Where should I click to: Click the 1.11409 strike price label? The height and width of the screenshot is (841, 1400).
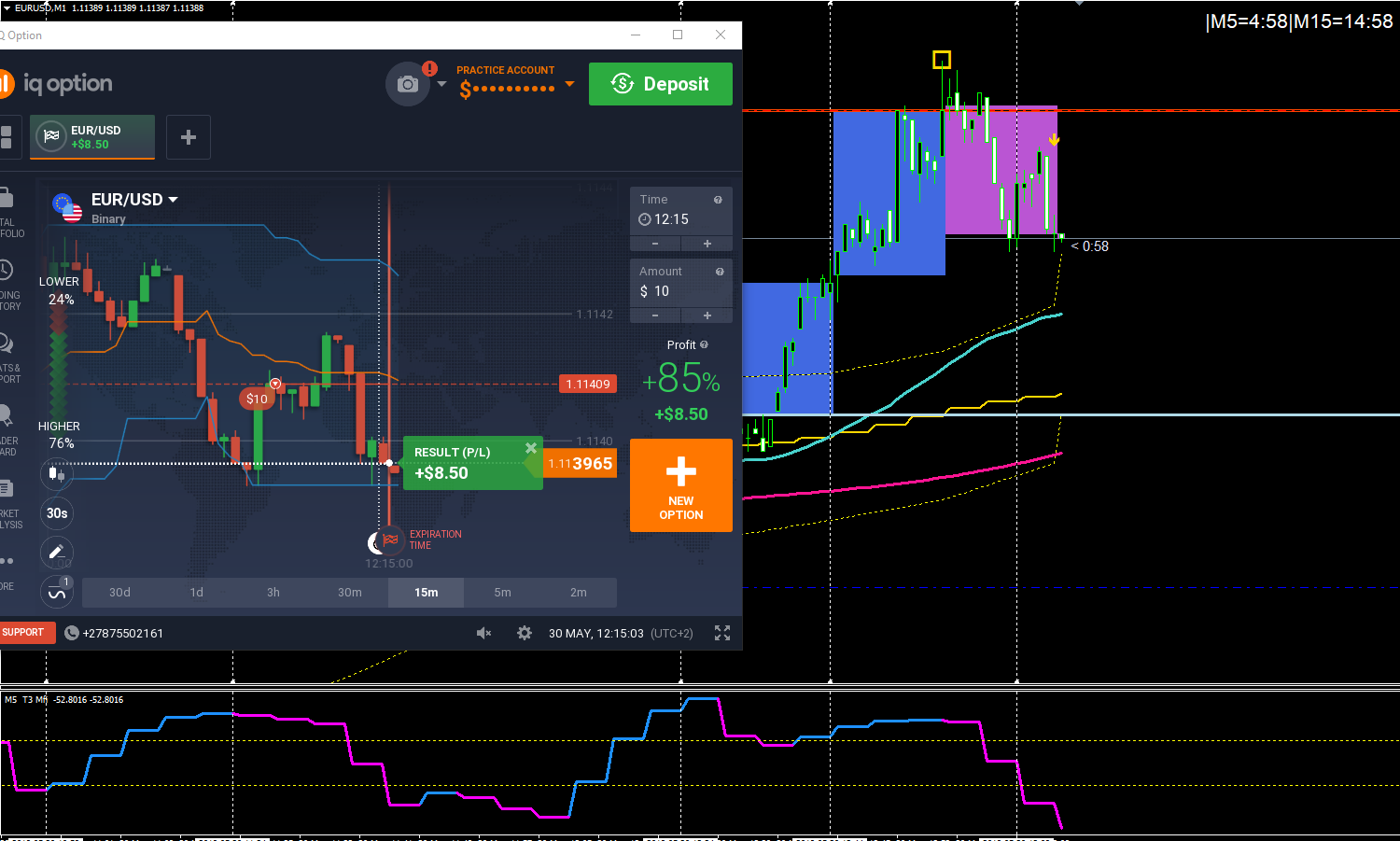pyautogui.click(x=588, y=384)
